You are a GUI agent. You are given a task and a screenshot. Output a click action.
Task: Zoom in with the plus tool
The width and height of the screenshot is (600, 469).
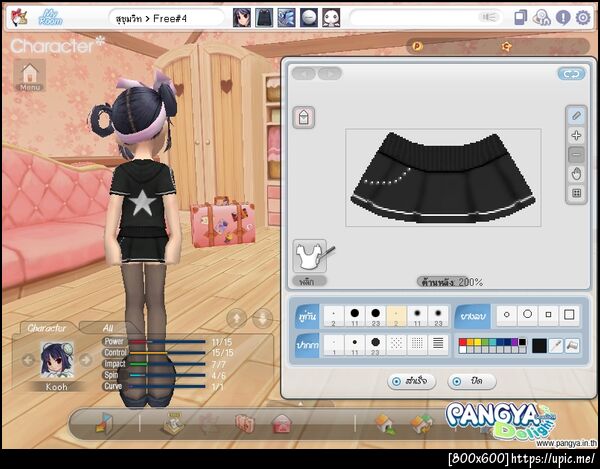[576, 135]
